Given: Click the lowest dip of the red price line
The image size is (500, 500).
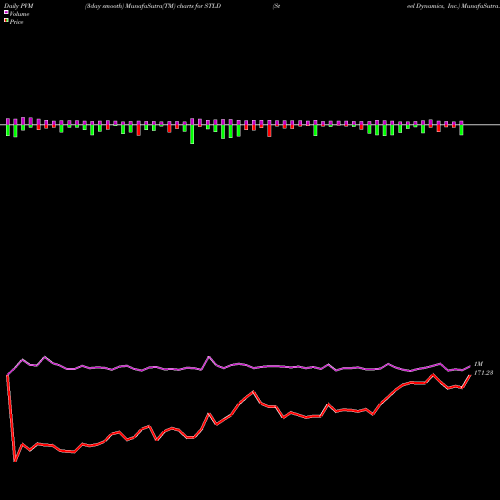Looking at the screenshot, I should click(x=15, y=461).
